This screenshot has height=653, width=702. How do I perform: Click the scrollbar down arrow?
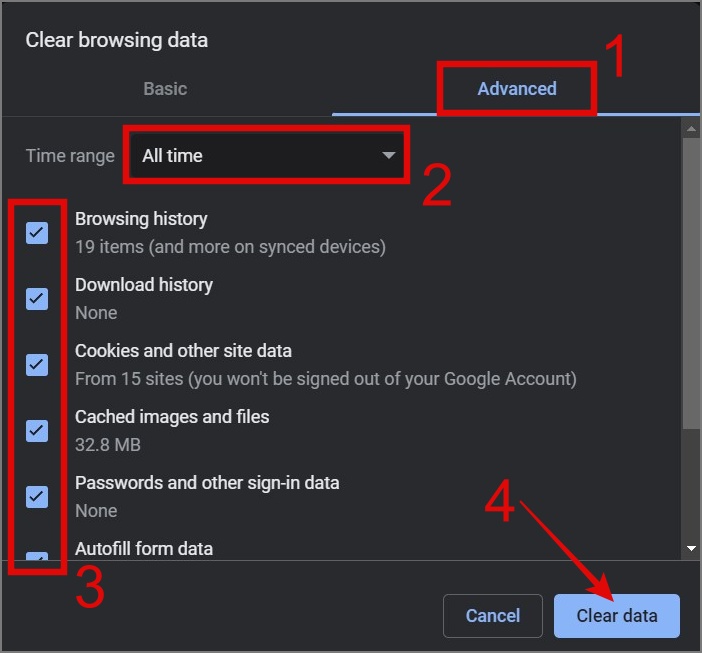click(690, 548)
